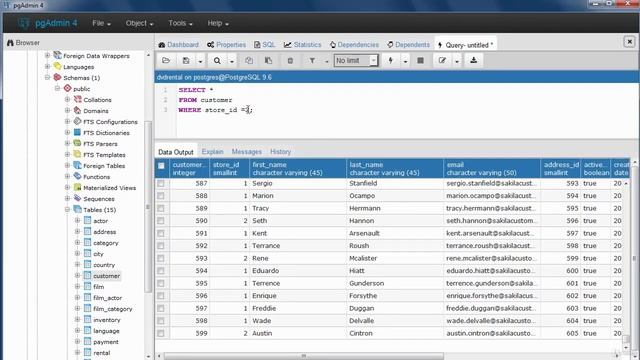The width and height of the screenshot is (640, 360).
Task: Open file icon in query toolbar
Action: [166, 60]
